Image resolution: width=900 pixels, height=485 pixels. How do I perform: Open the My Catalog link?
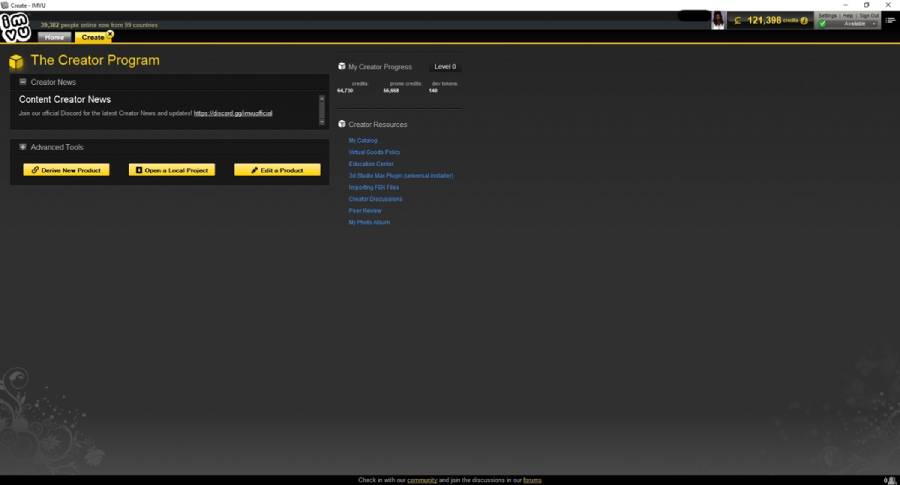(x=363, y=141)
